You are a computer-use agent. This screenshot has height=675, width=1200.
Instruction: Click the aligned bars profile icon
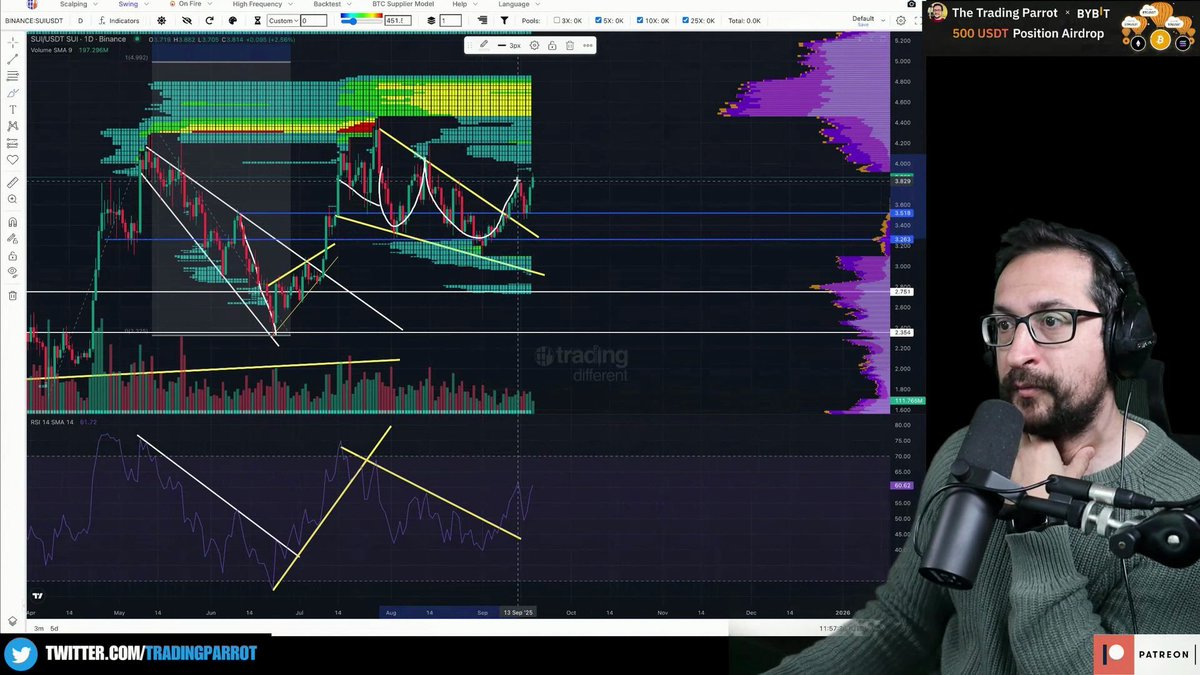coord(481,20)
